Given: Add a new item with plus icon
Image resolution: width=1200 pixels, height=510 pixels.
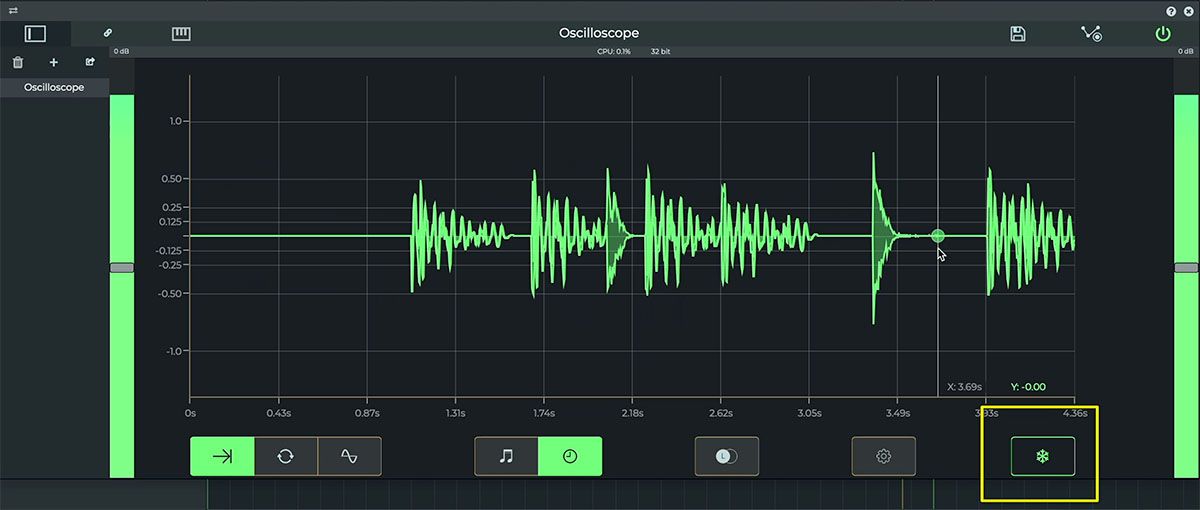Looking at the screenshot, I should tap(54, 62).
